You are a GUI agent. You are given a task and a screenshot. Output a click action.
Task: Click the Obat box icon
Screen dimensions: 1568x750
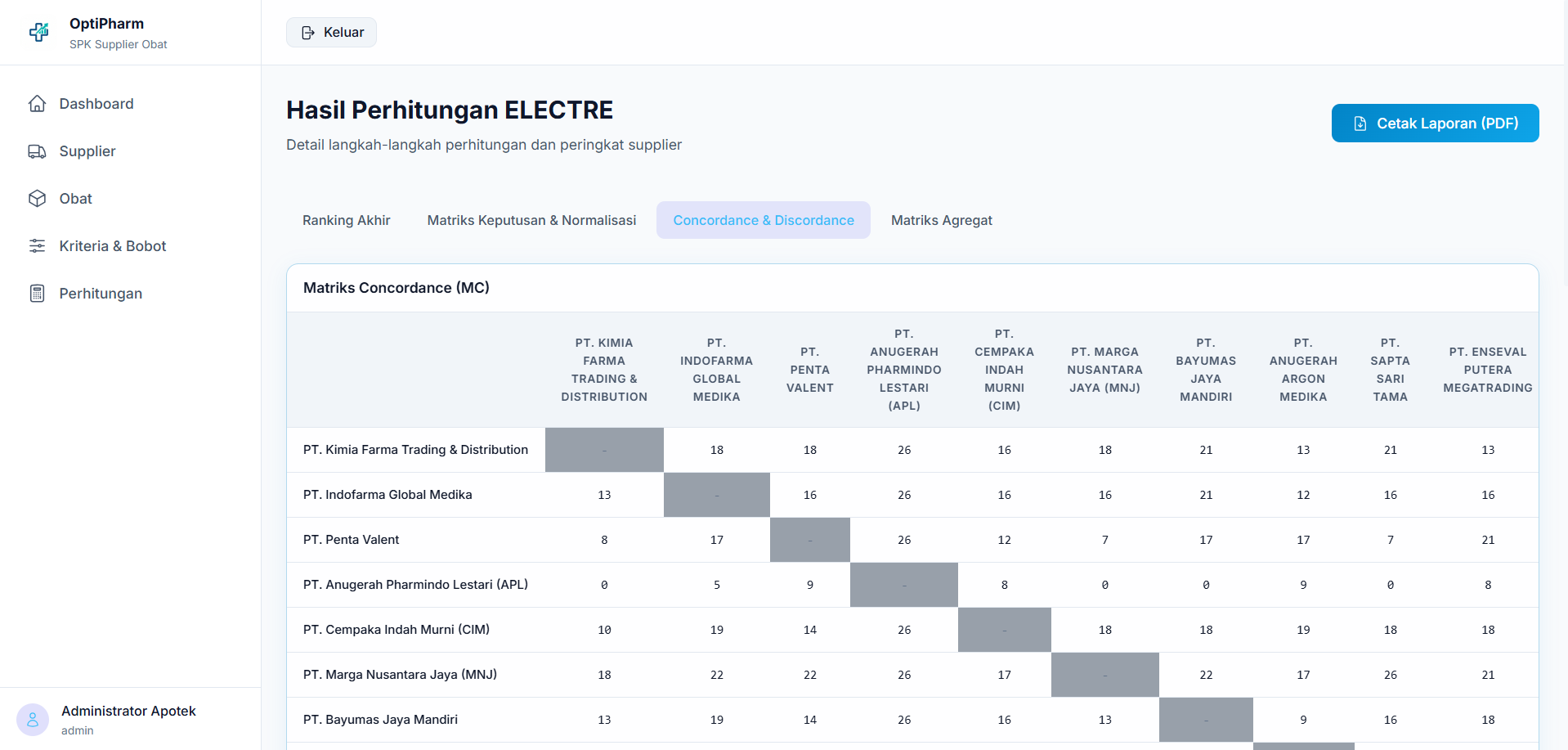coord(37,199)
